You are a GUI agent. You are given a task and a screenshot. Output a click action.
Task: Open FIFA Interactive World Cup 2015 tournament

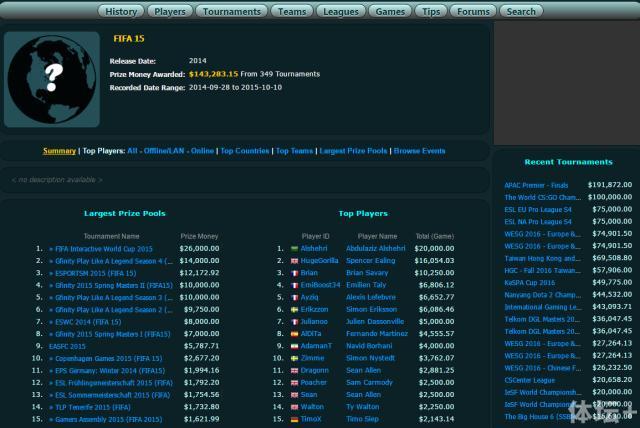click(104, 249)
